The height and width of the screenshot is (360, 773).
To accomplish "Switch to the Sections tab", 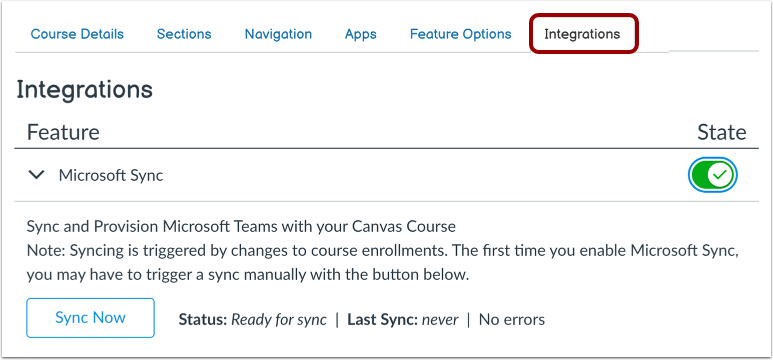I will [184, 34].
